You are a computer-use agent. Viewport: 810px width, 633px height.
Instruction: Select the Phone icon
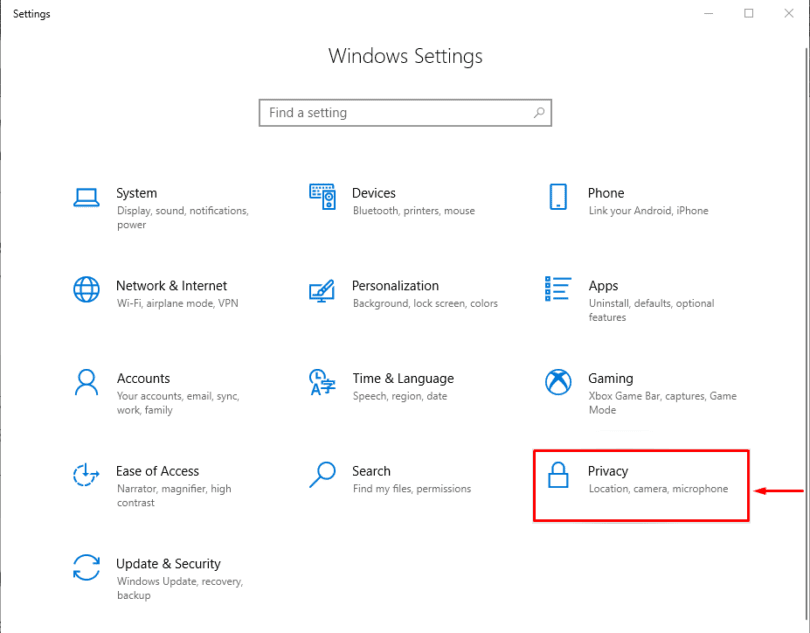[558, 196]
